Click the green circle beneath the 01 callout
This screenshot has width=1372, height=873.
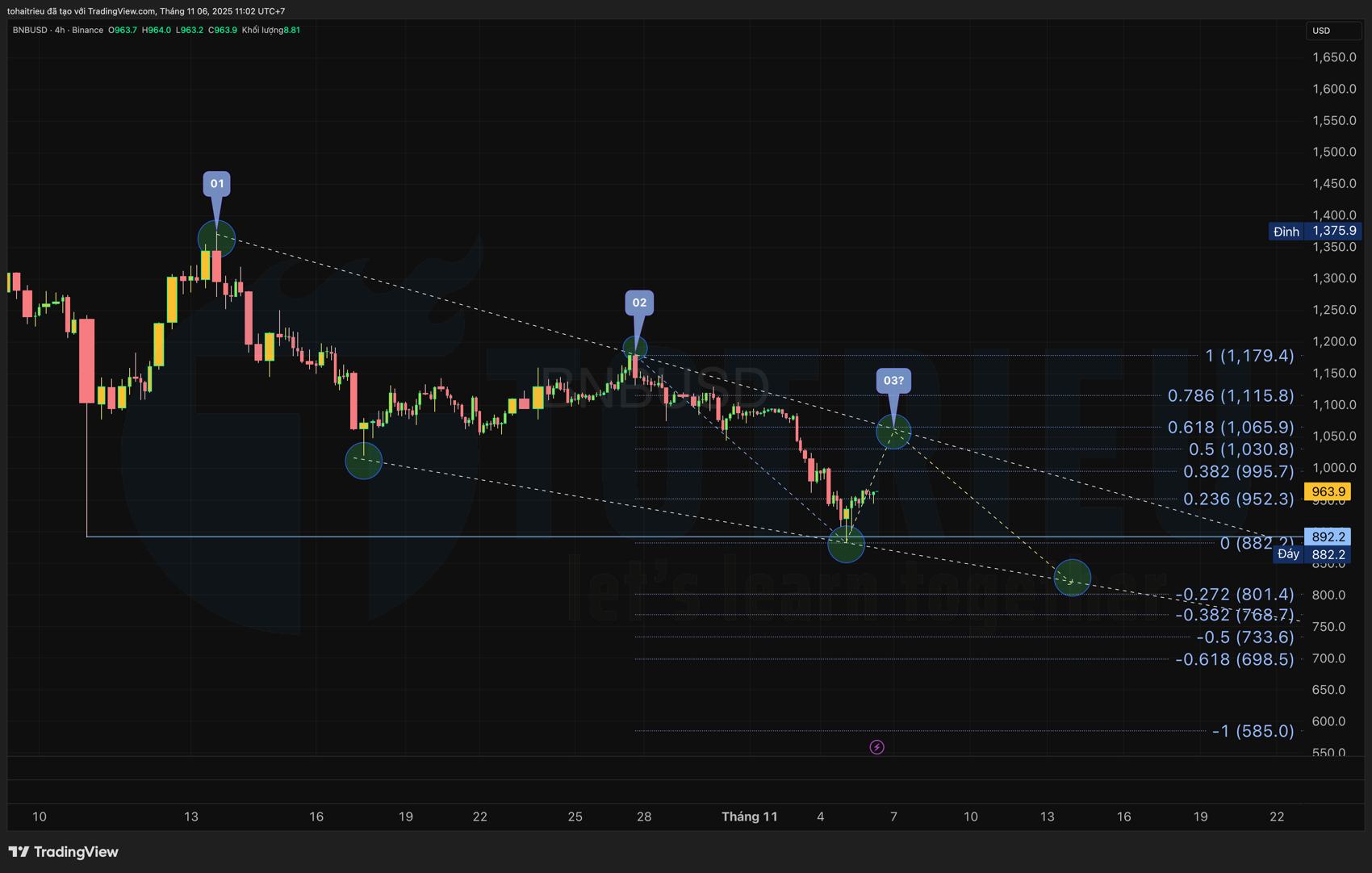tap(216, 239)
